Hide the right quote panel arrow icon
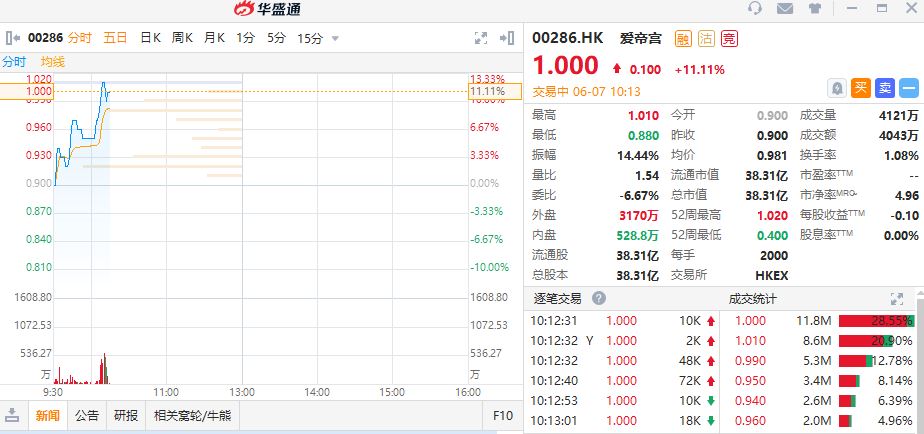Image resolution: width=924 pixels, height=434 pixels. 507,38
